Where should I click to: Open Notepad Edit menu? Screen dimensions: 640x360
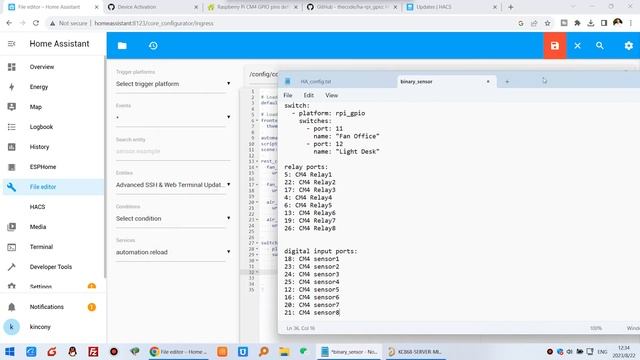click(309, 95)
